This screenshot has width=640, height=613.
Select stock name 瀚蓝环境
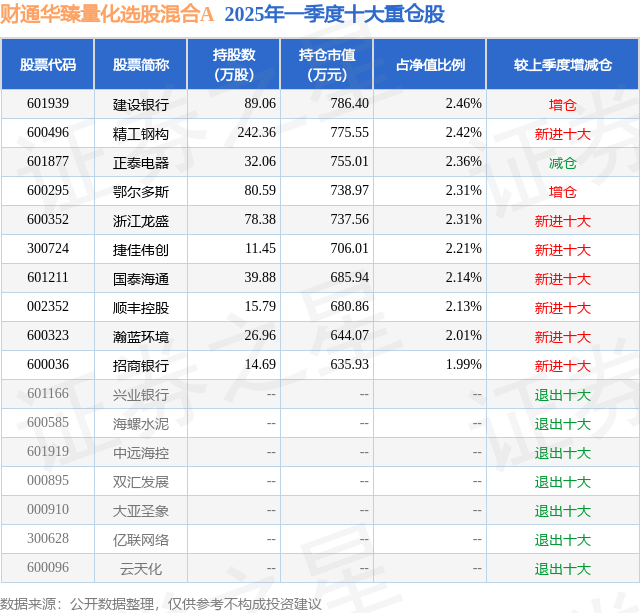[141, 336]
